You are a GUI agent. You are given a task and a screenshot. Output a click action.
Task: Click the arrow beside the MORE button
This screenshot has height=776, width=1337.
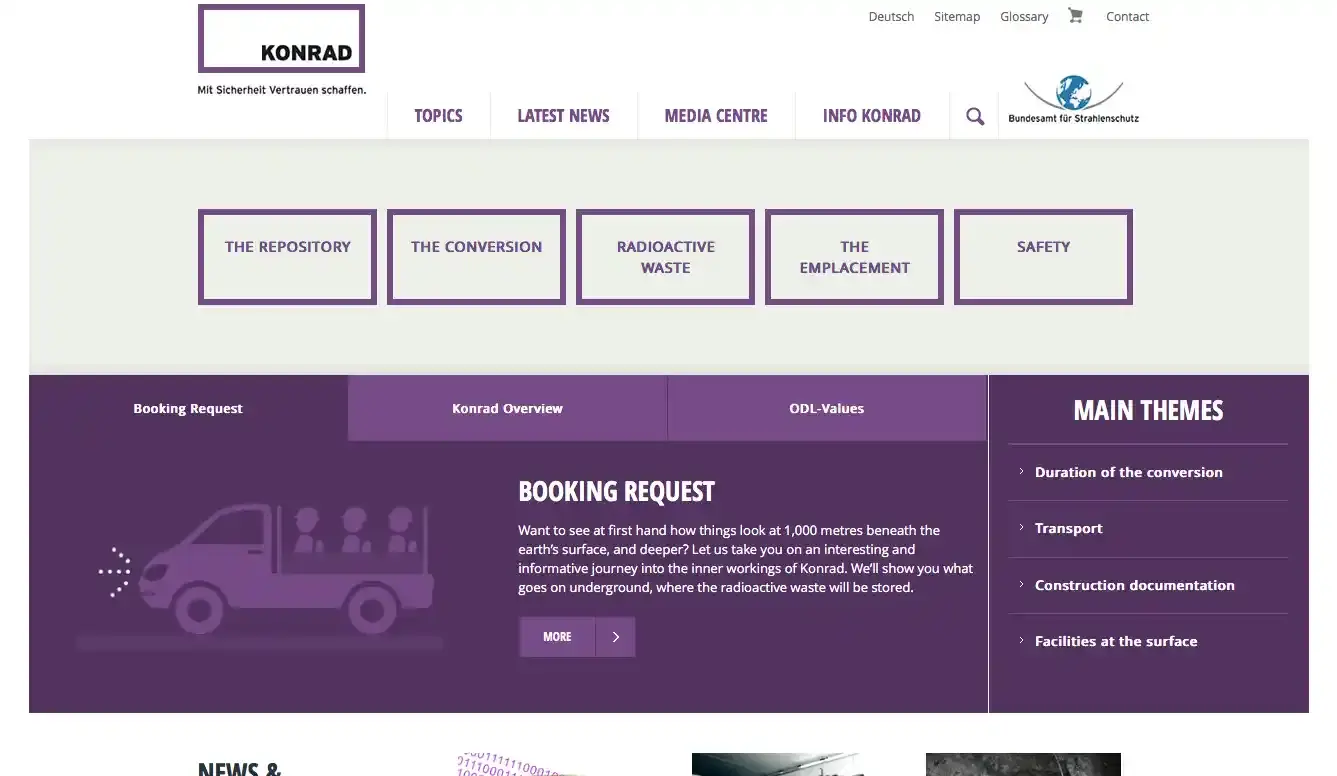615,637
